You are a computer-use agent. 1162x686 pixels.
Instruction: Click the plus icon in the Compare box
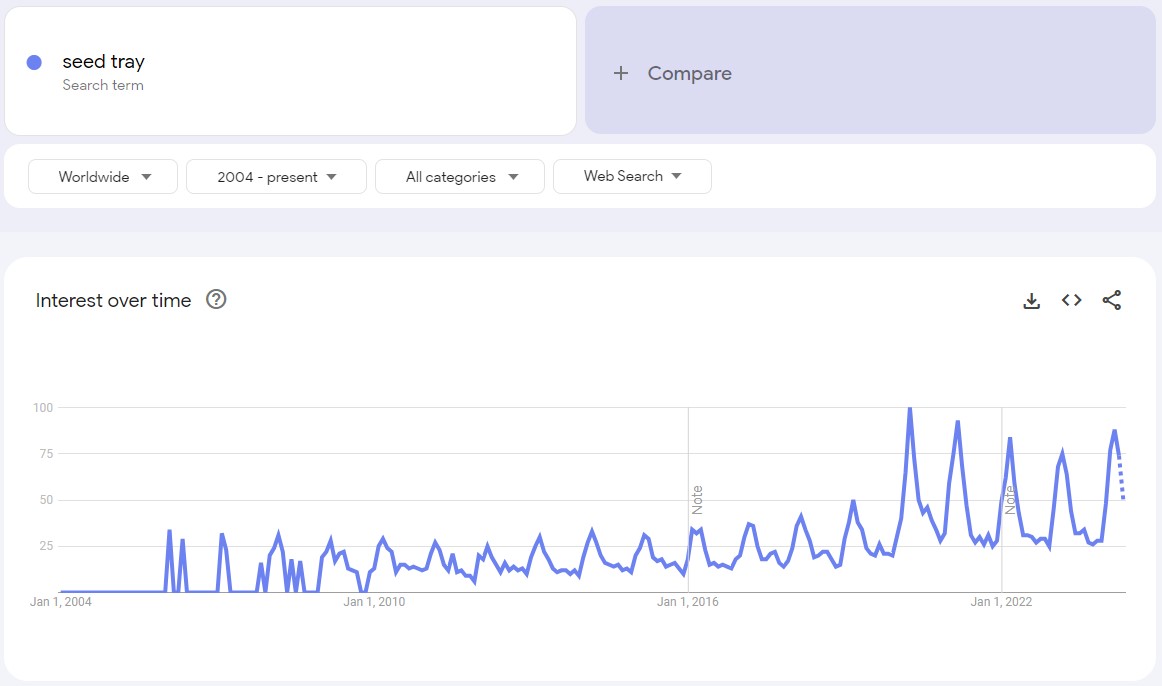(x=621, y=73)
